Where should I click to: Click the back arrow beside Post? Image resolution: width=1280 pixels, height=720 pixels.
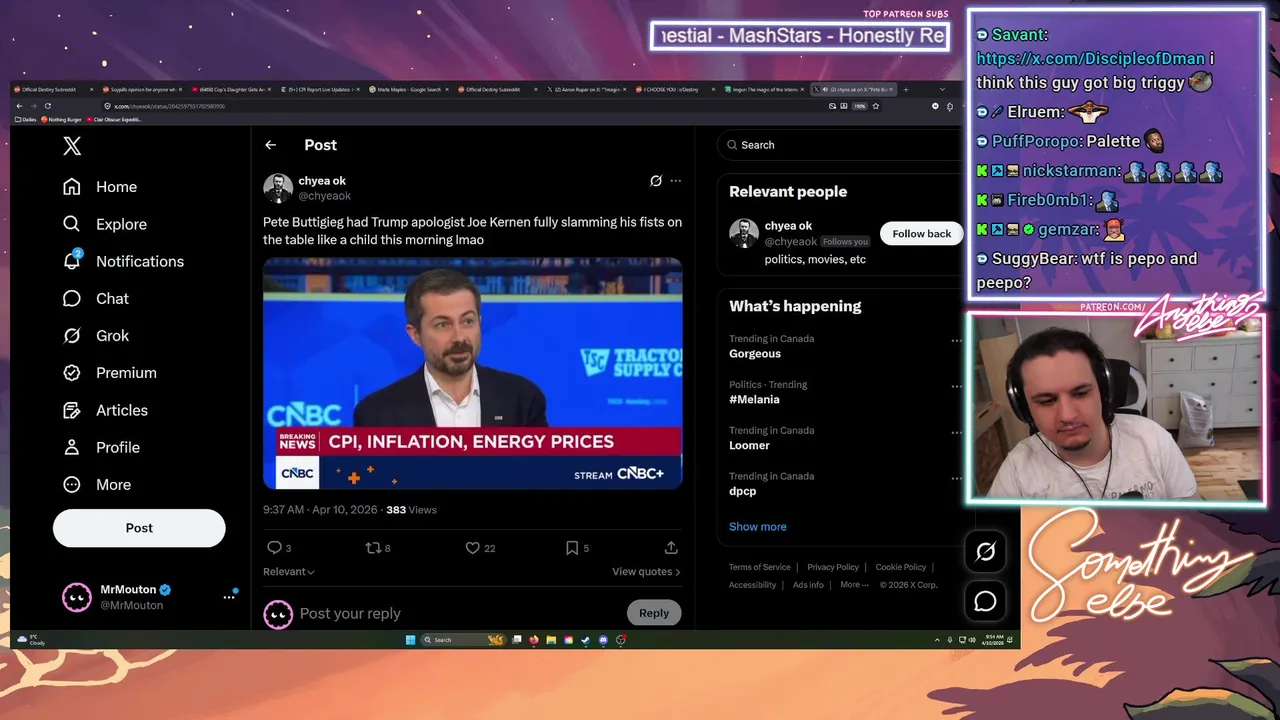(x=270, y=145)
